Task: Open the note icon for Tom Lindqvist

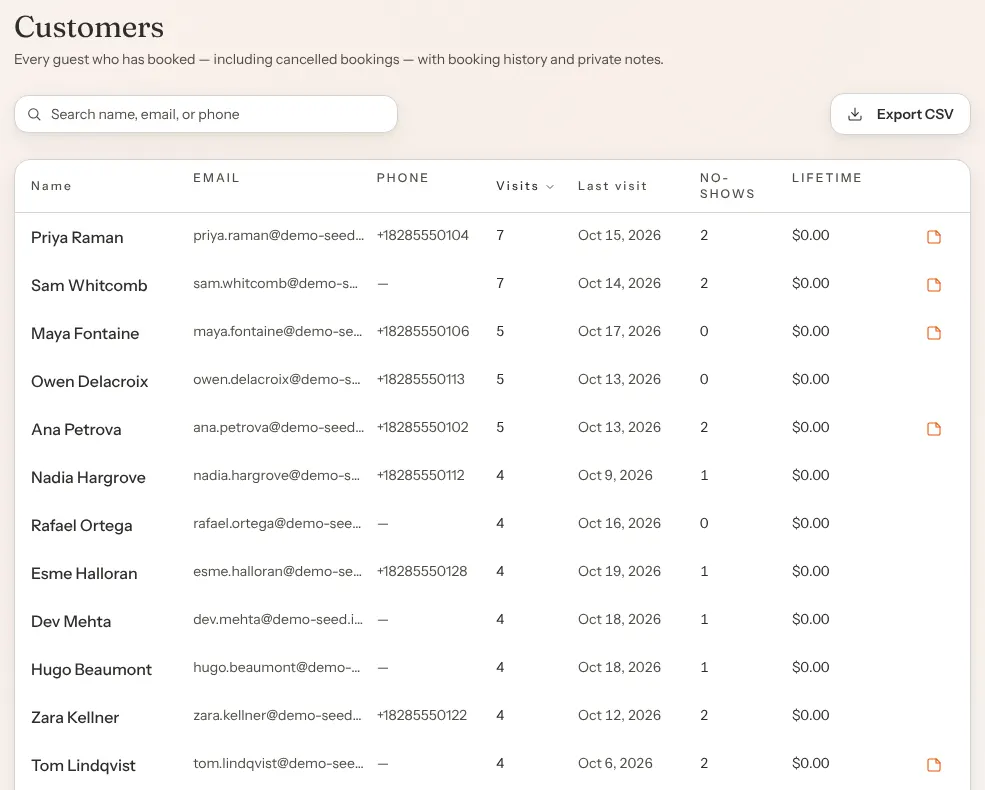Action: coord(934,765)
